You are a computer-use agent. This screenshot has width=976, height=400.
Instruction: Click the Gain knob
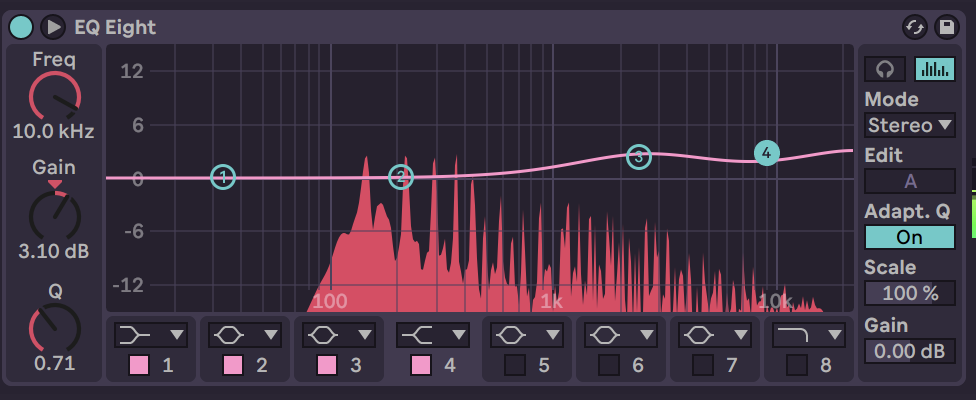[x=55, y=216]
